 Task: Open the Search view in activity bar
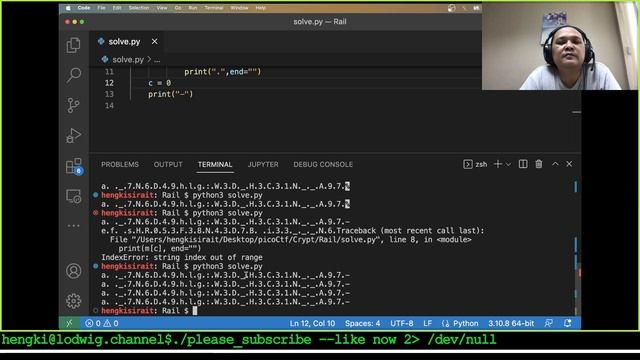click(73, 75)
